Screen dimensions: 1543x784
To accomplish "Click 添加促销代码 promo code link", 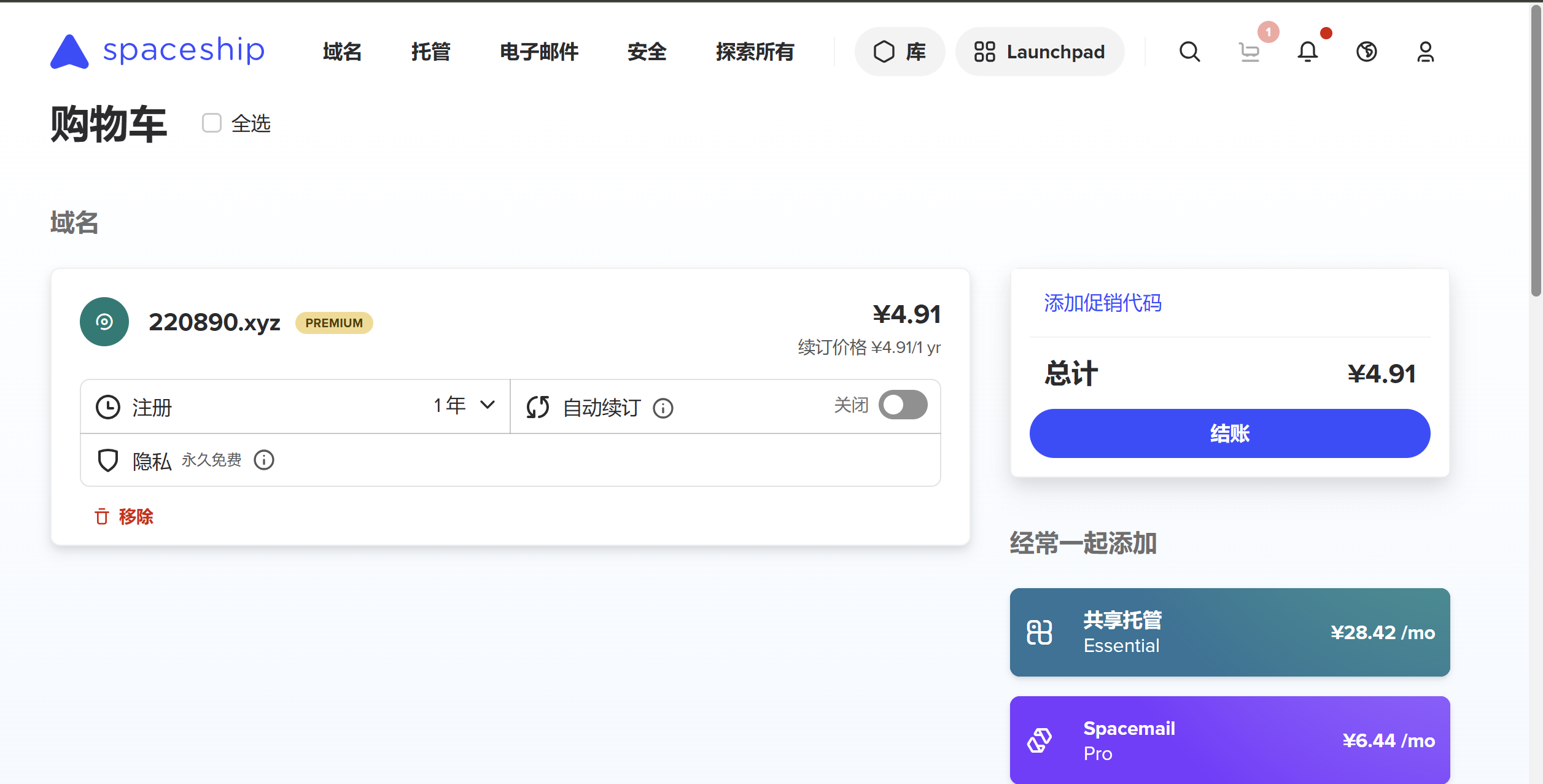I will coord(1103,303).
